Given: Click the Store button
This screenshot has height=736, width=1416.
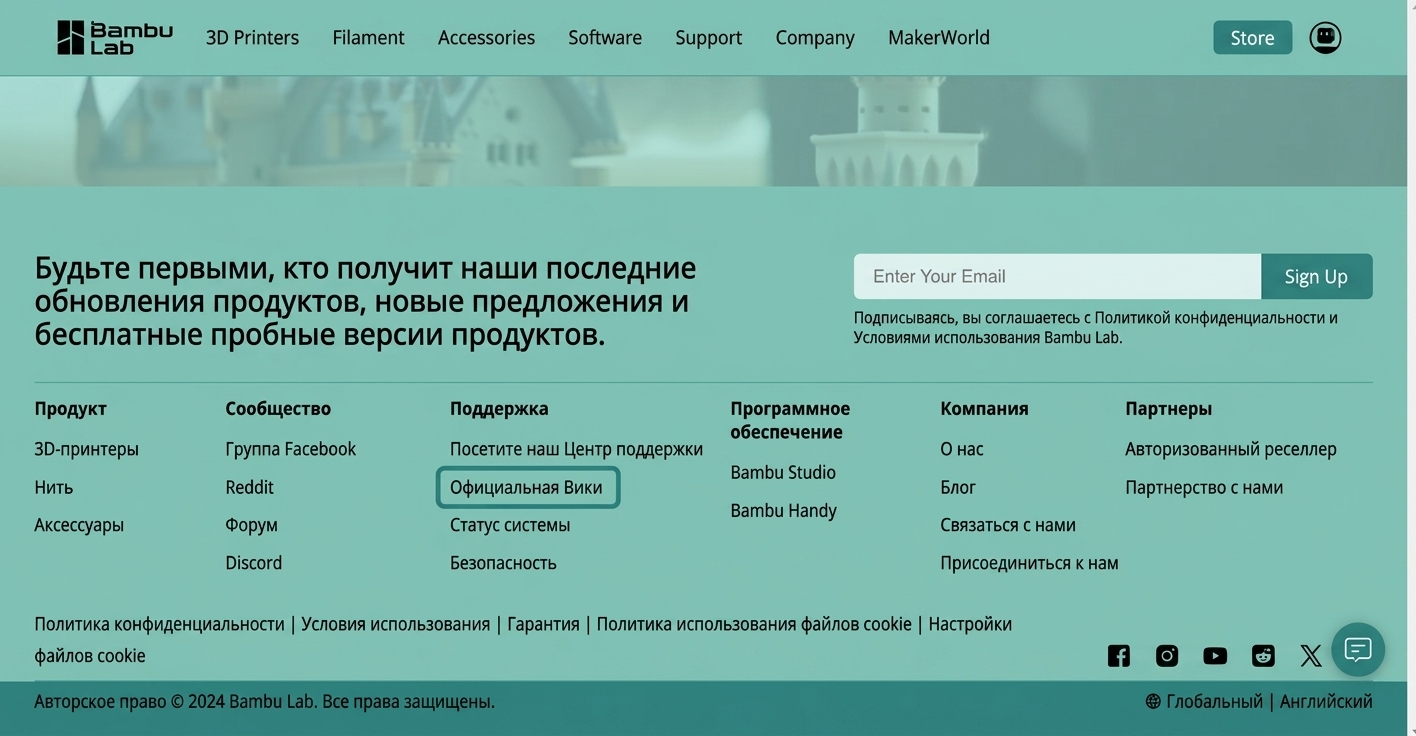Looking at the screenshot, I should click(1252, 38).
